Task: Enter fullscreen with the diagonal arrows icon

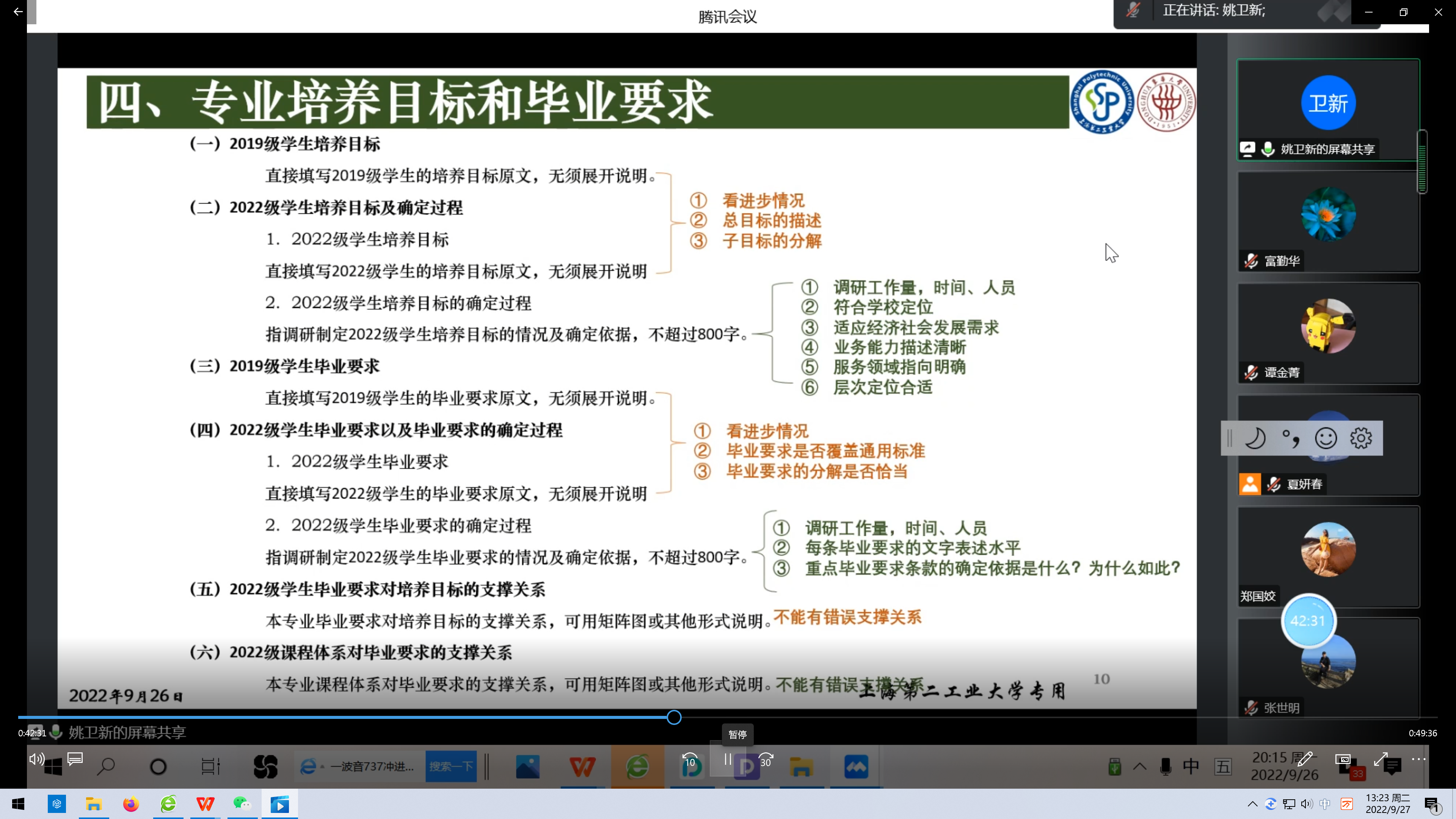Action: click(x=1381, y=759)
